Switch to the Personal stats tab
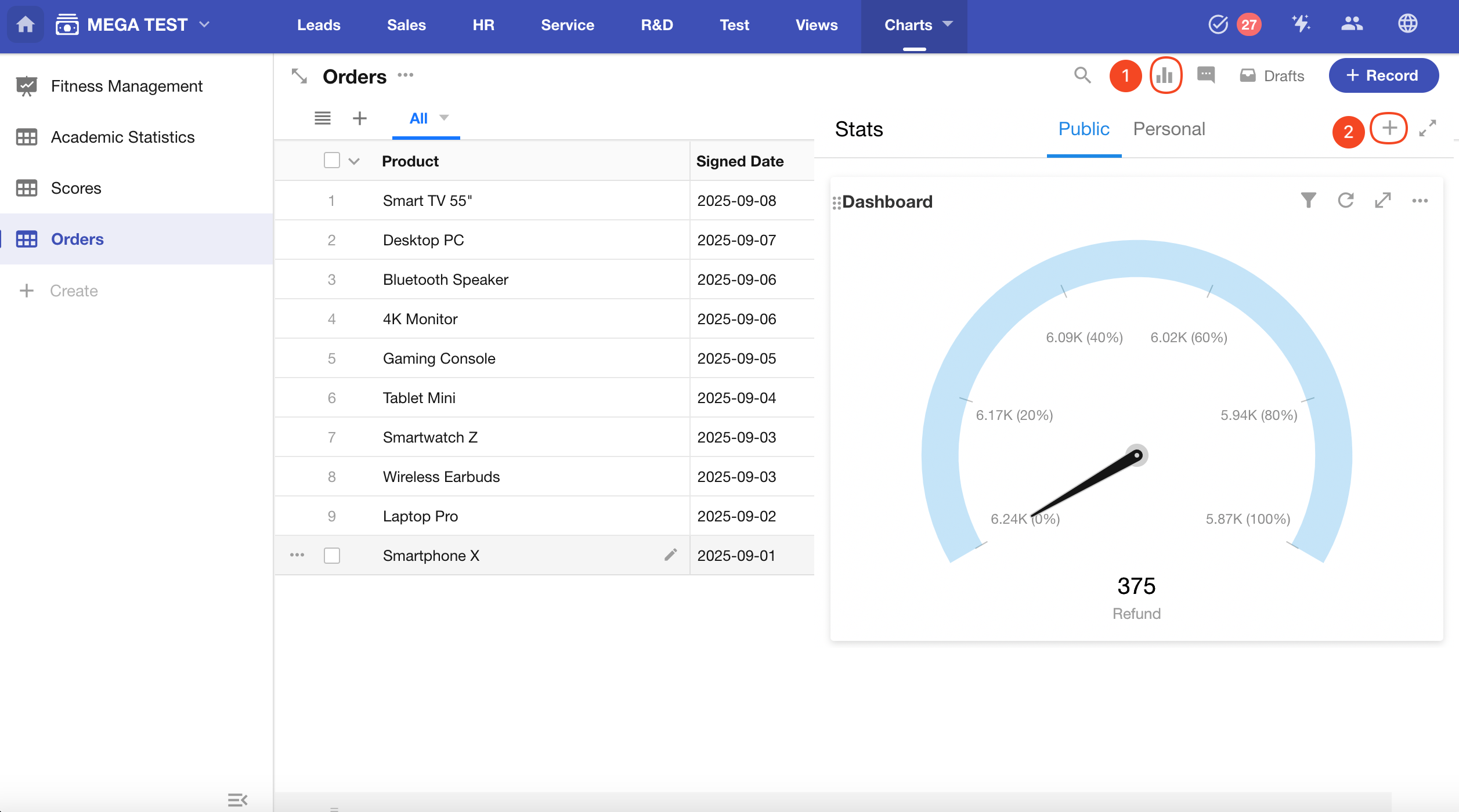 point(1169,129)
